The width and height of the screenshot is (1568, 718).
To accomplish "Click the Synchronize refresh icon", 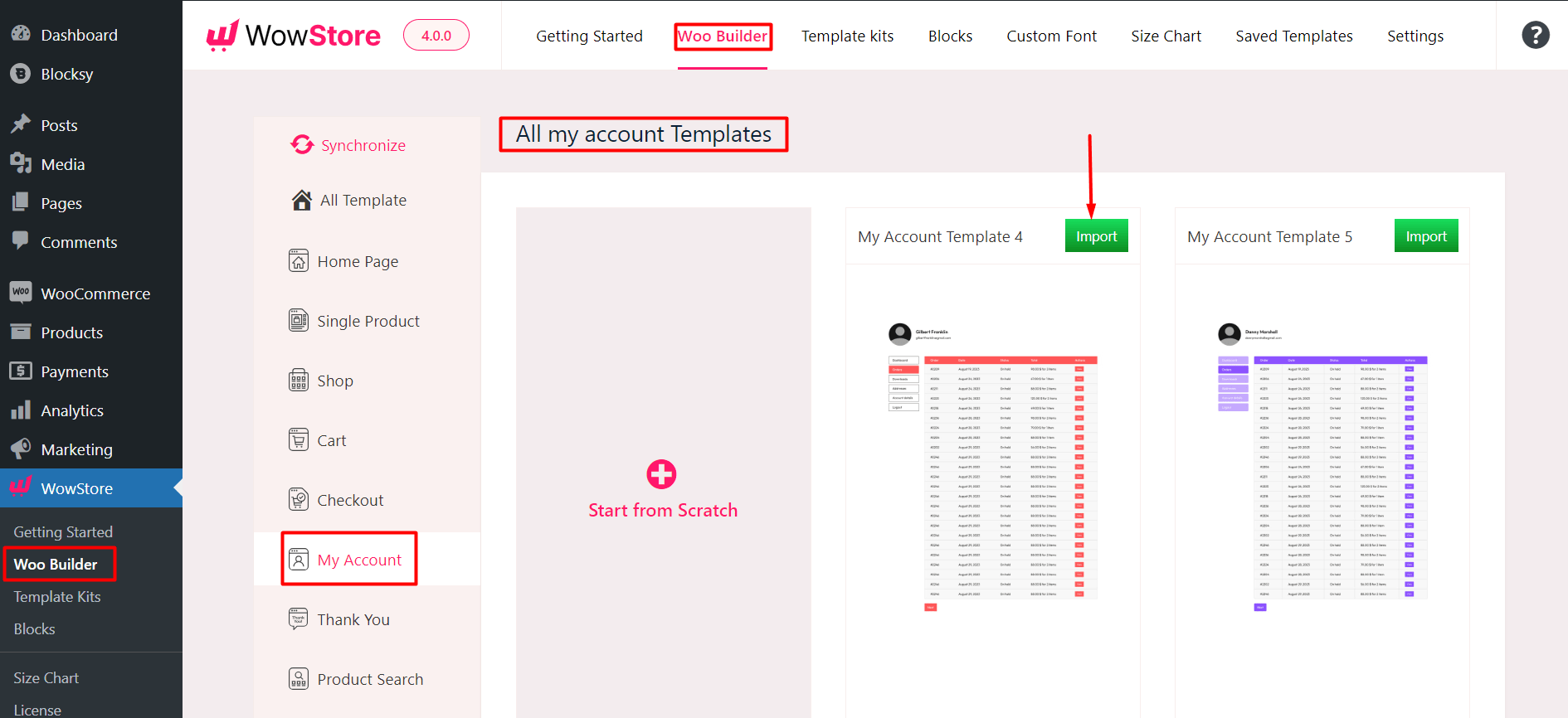I will 302,145.
